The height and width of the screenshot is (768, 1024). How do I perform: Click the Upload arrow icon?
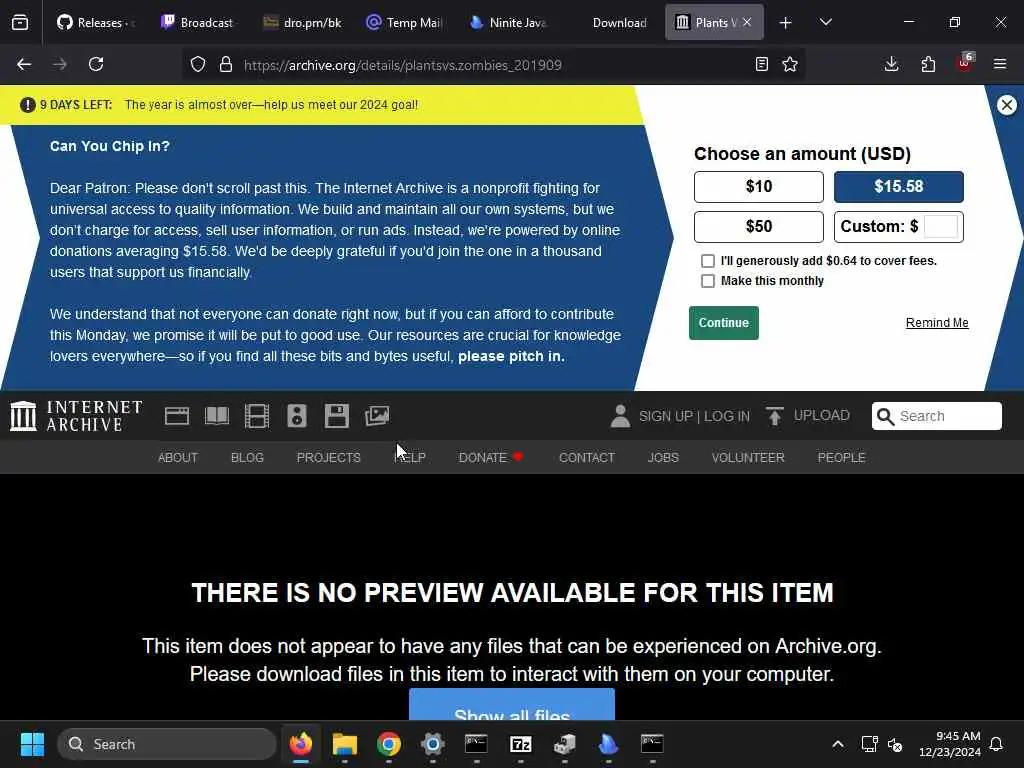pyautogui.click(x=775, y=416)
